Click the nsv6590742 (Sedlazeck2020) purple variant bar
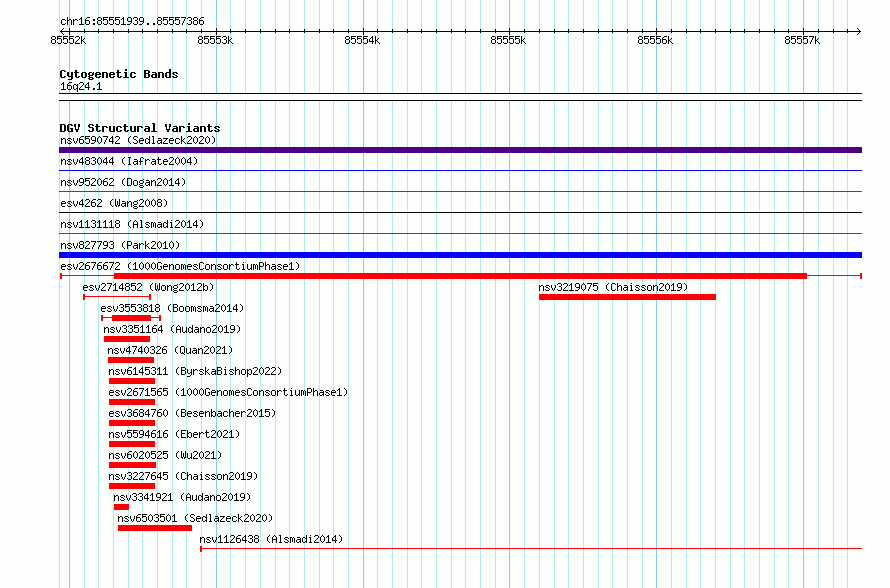The image size is (890, 588). tap(460, 150)
